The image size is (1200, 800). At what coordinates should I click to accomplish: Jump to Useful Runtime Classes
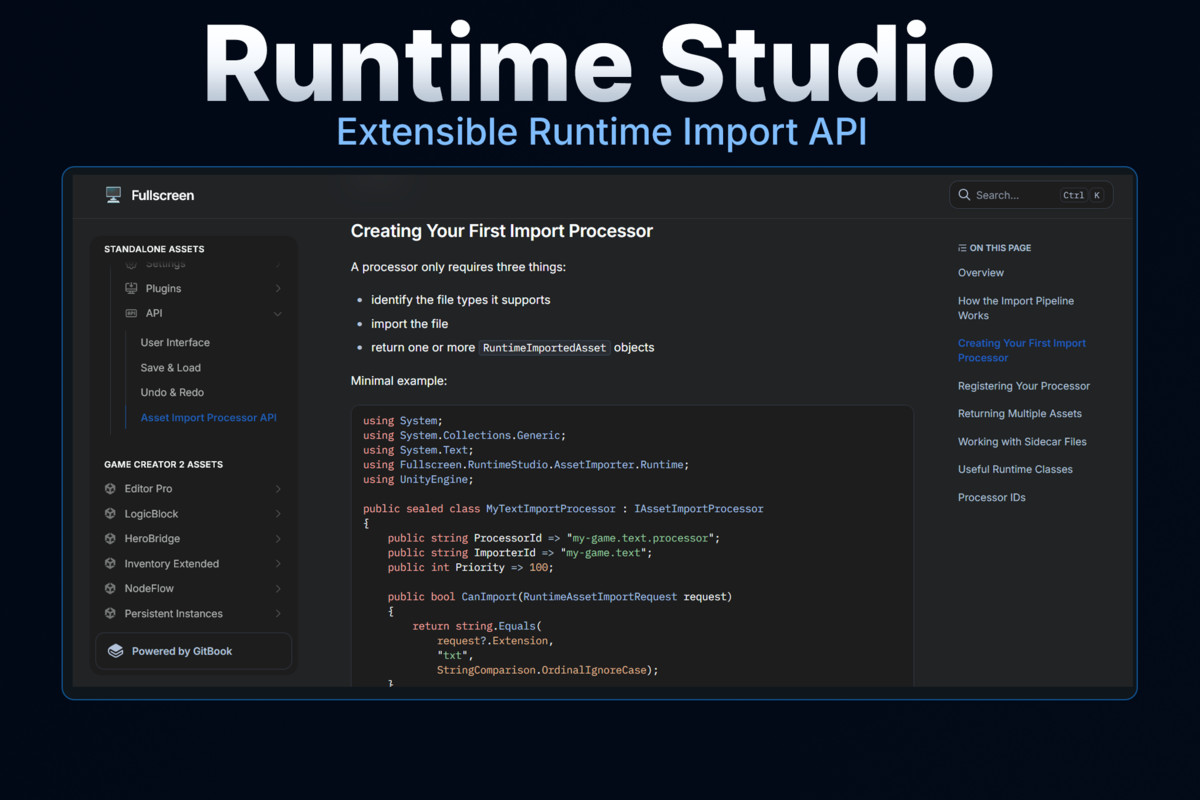(x=1015, y=470)
